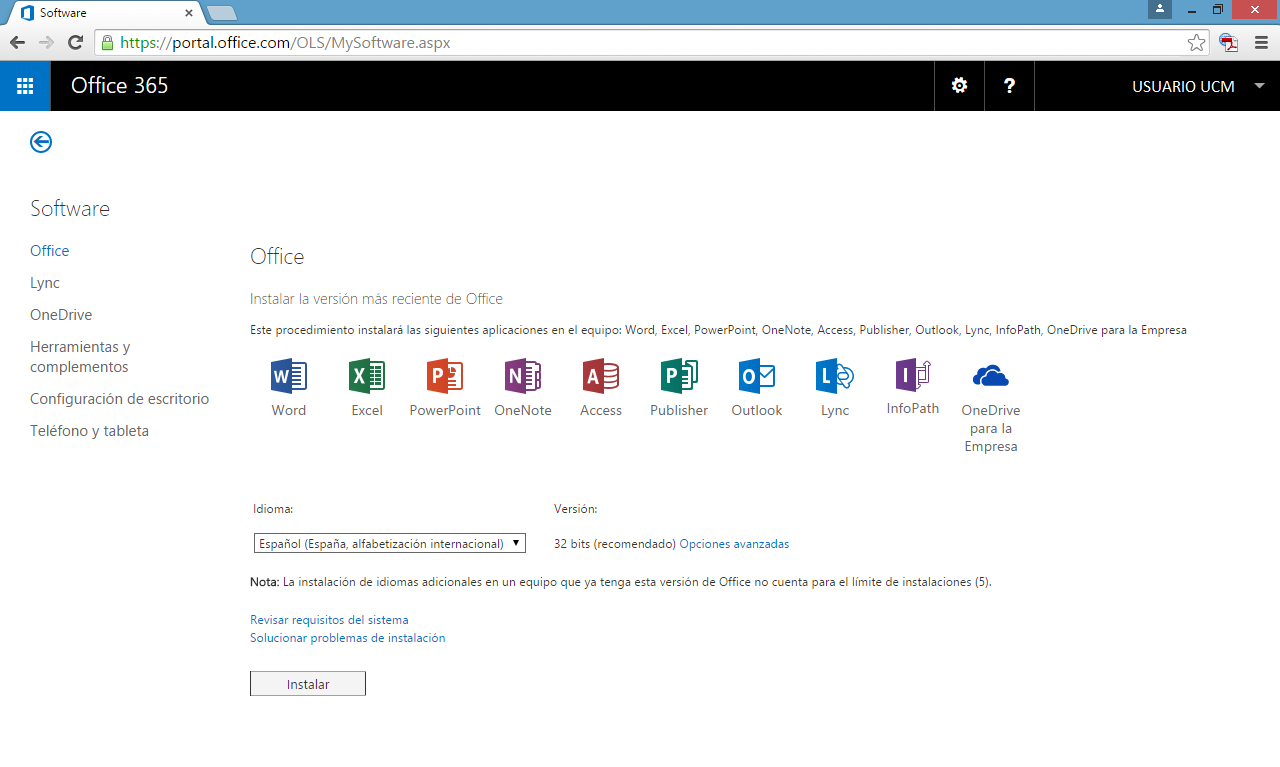
Task: Select OneDrive in the Software sidebar
Action: [61, 315]
